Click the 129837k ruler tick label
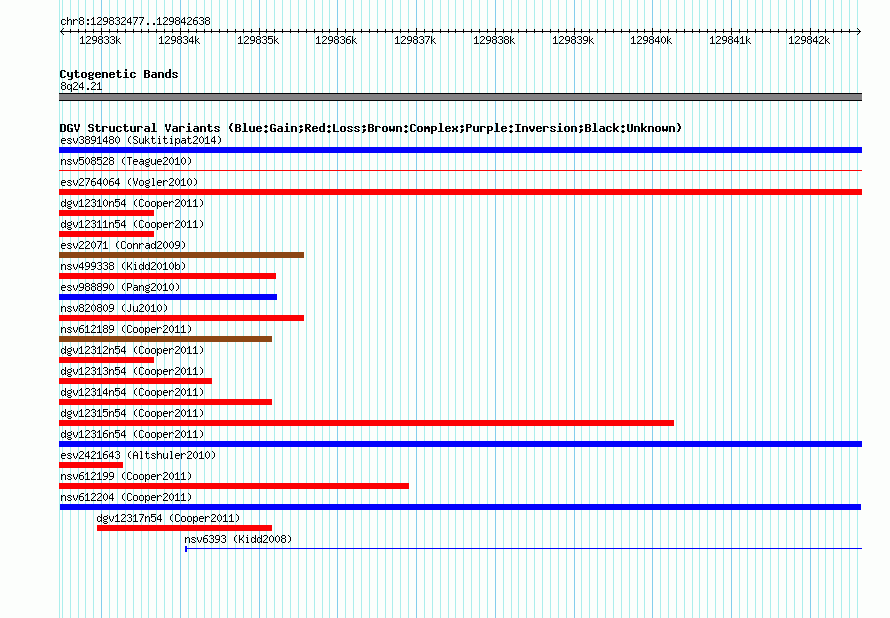This screenshot has height=618, width=890. (415, 40)
